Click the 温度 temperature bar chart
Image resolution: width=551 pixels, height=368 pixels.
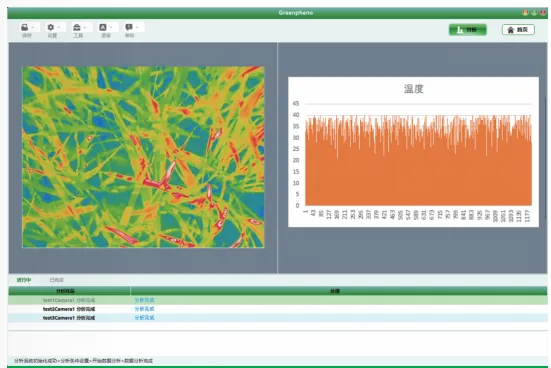coord(414,152)
